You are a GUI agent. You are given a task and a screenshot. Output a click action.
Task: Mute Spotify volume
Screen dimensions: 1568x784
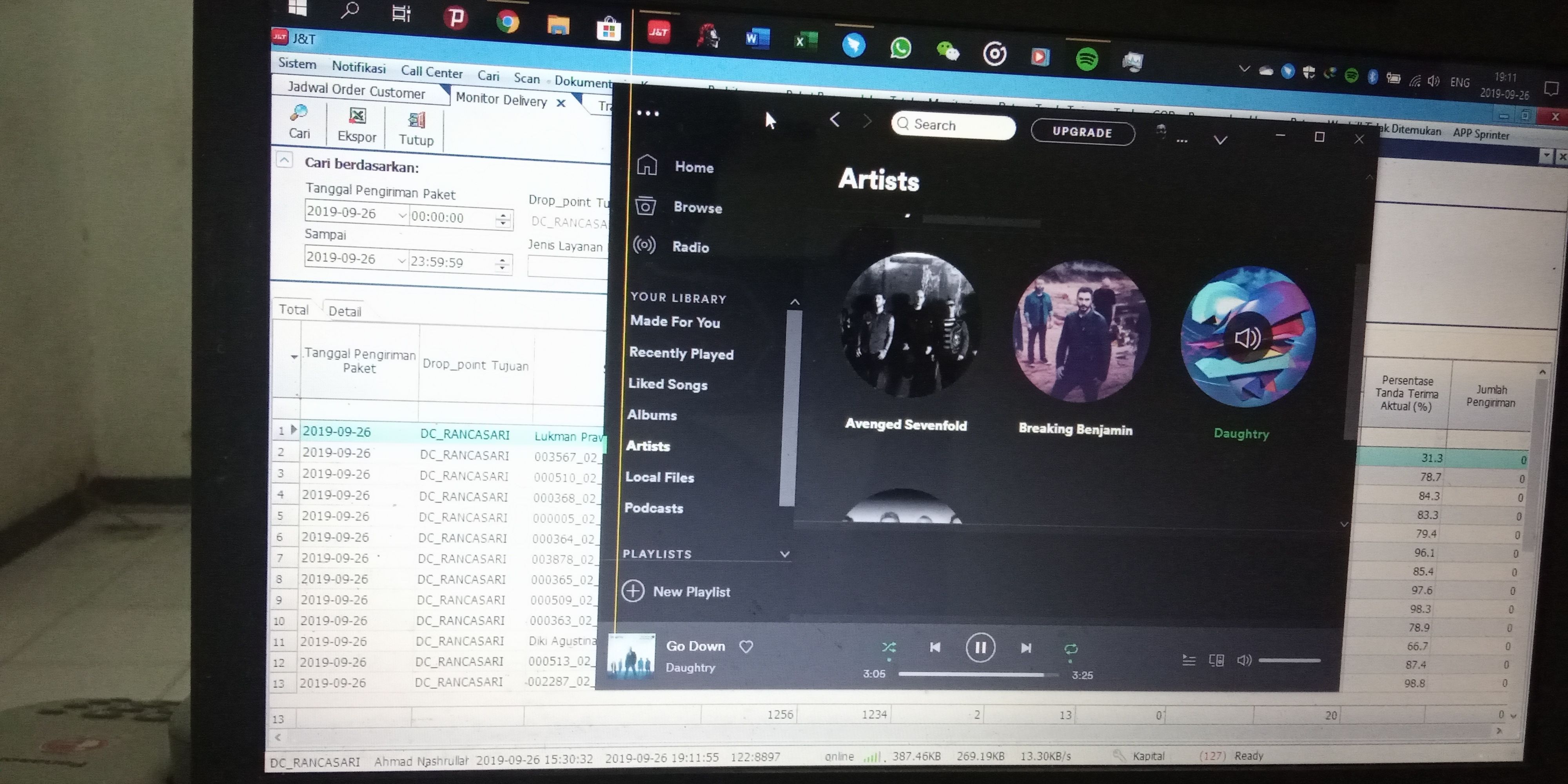pos(1244,661)
